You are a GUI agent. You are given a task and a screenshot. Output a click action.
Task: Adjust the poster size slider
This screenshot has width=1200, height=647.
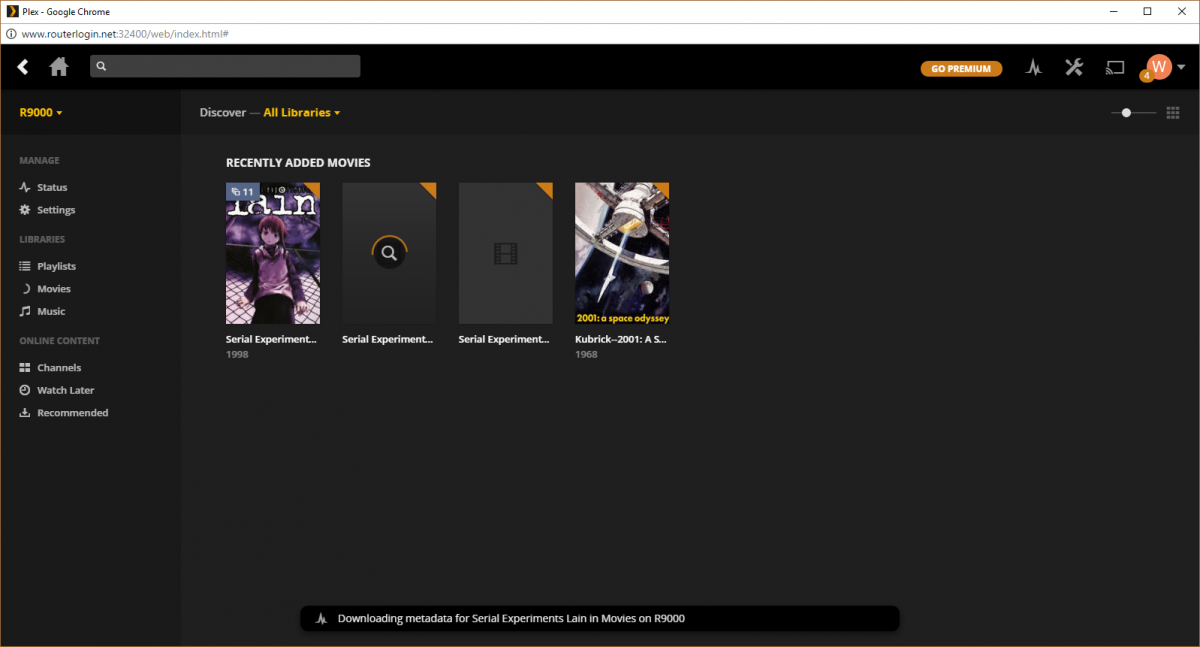click(x=1134, y=113)
